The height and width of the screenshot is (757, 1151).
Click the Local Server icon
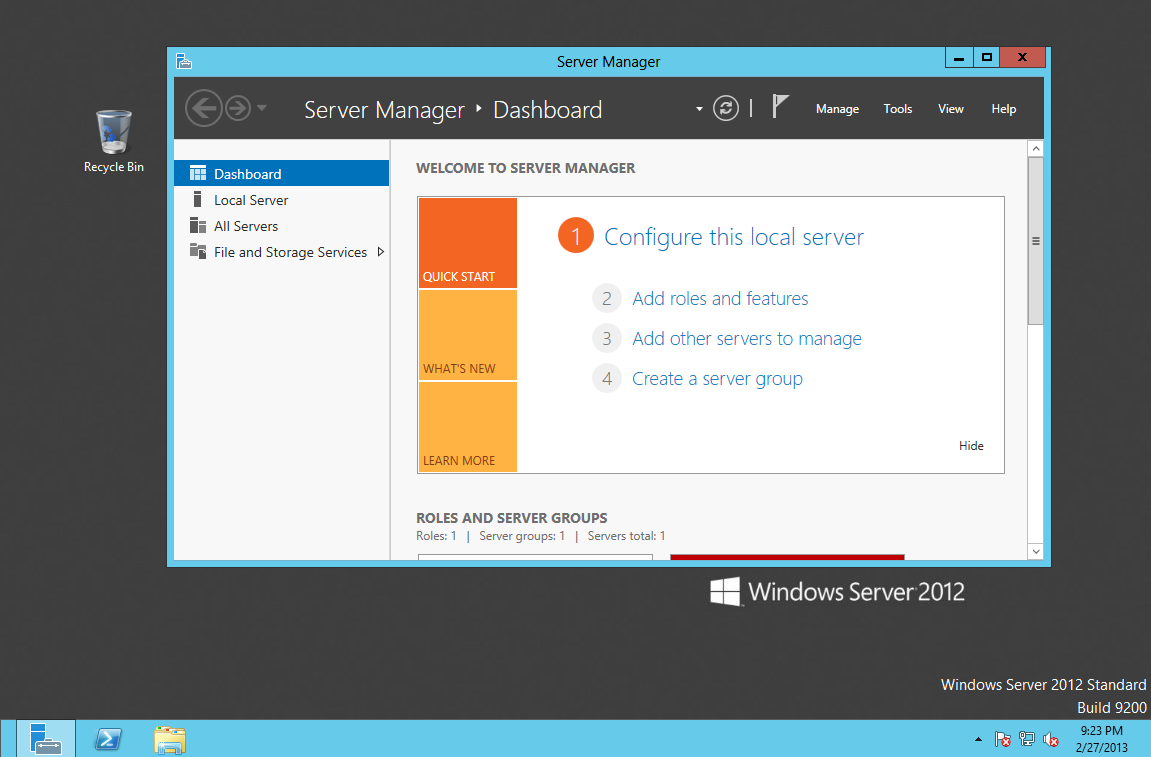click(197, 200)
